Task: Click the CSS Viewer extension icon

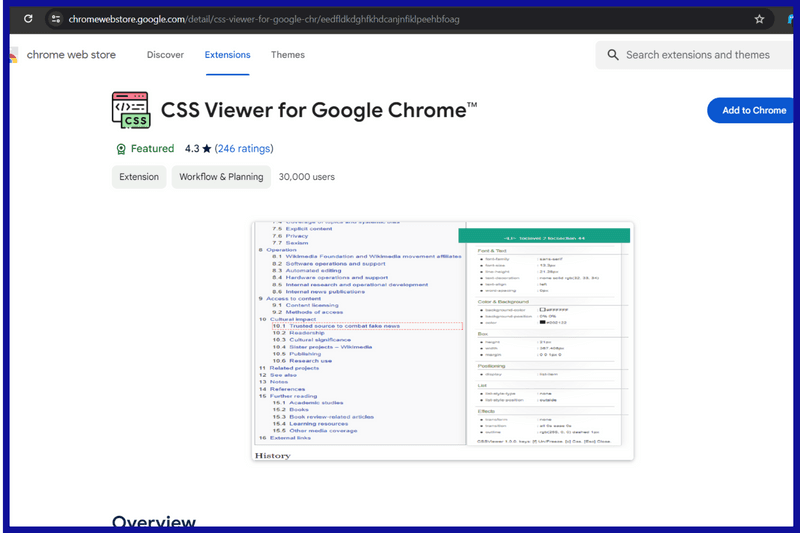Action: pyautogui.click(x=131, y=110)
